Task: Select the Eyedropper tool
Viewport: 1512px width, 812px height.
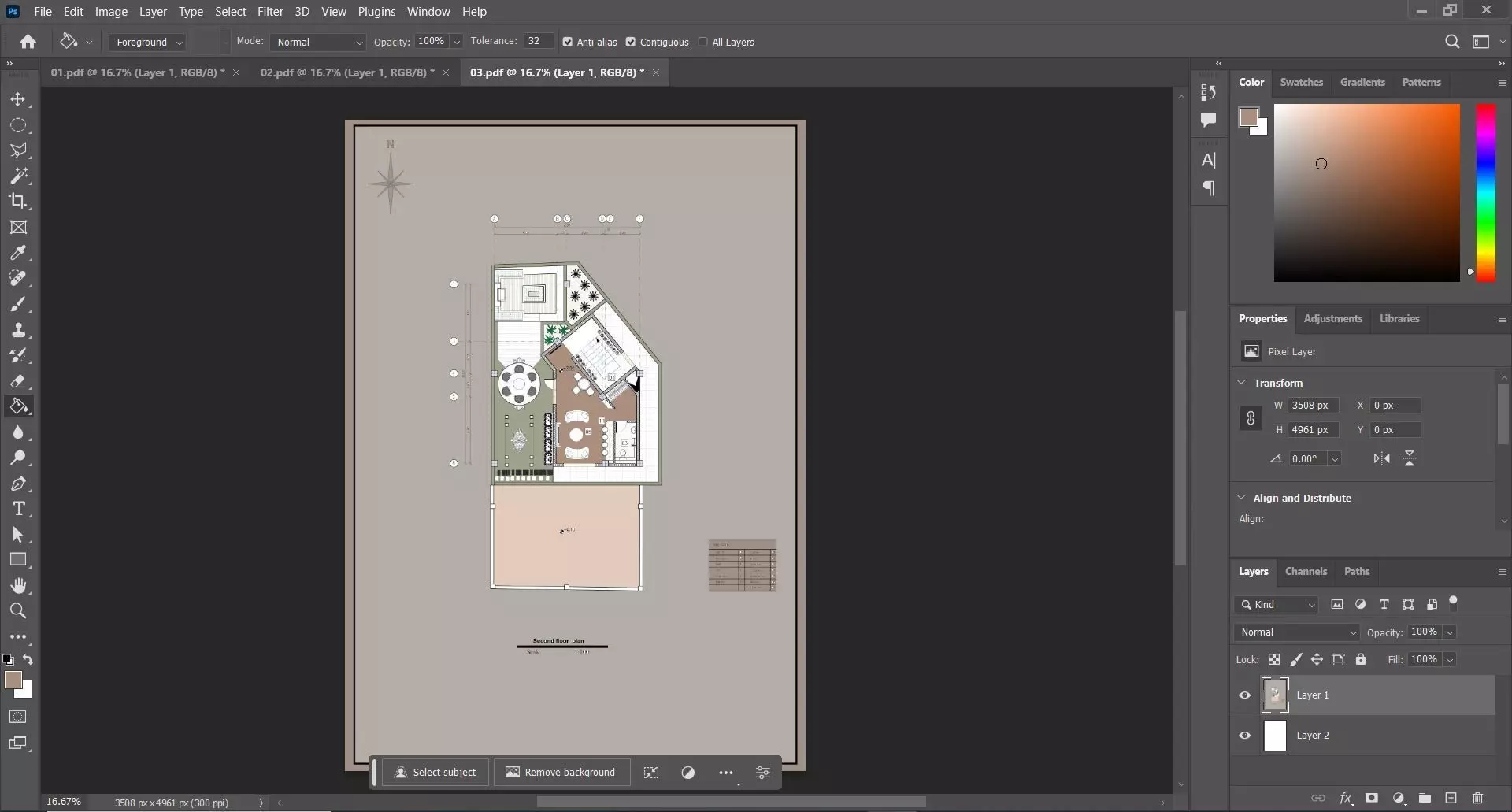Action: (x=18, y=253)
